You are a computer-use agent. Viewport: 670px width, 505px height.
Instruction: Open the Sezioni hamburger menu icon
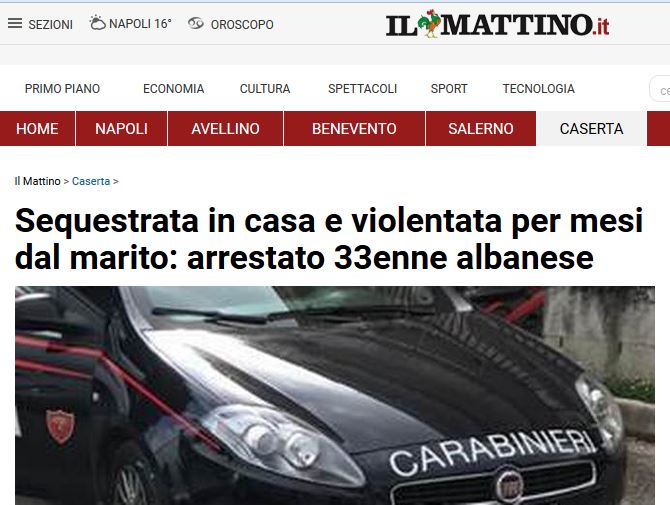pos(15,23)
